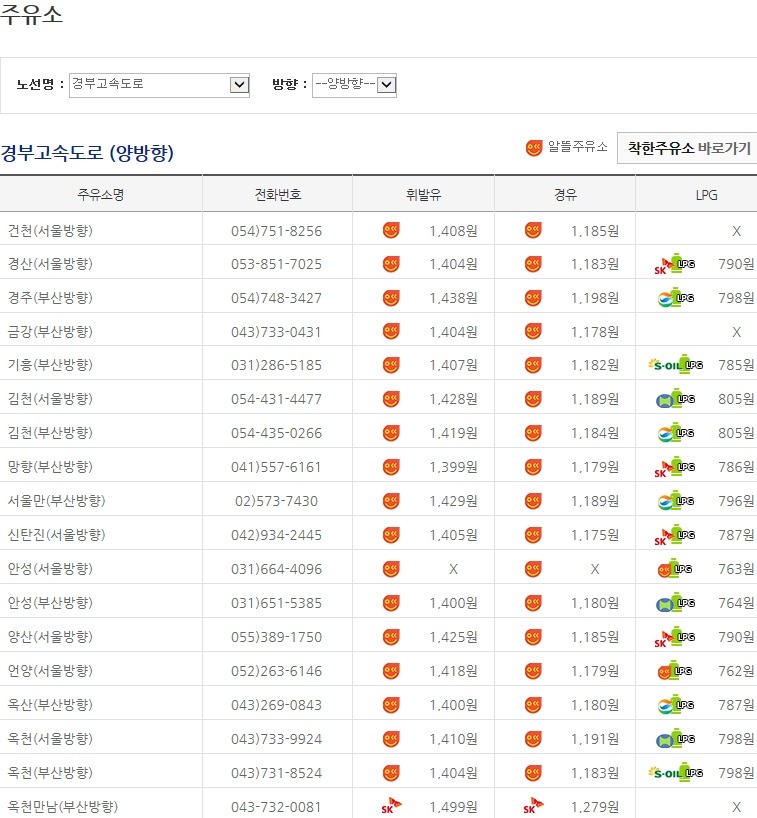Viewport: 757px width, 818px height.
Task: Click the LPG brand icon for 서울만(부산방향)
Action: pyautogui.click(x=676, y=501)
